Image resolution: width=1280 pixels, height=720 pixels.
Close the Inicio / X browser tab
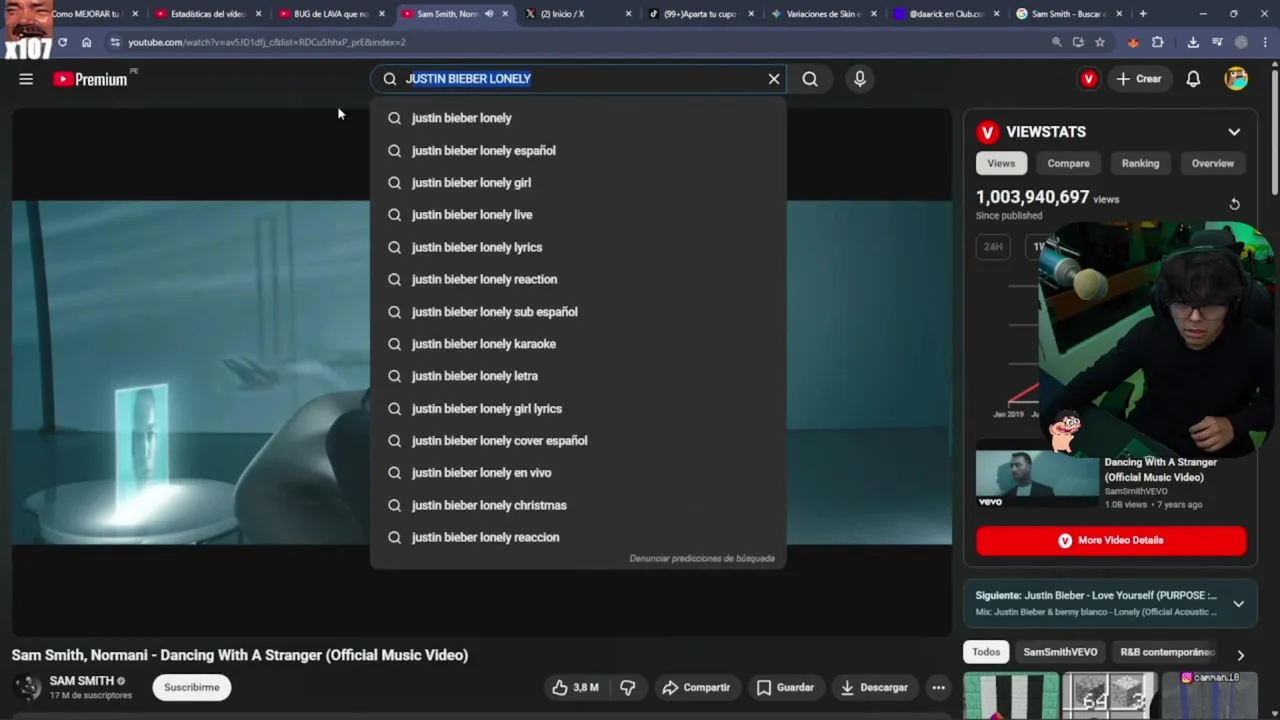click(628, 14)
